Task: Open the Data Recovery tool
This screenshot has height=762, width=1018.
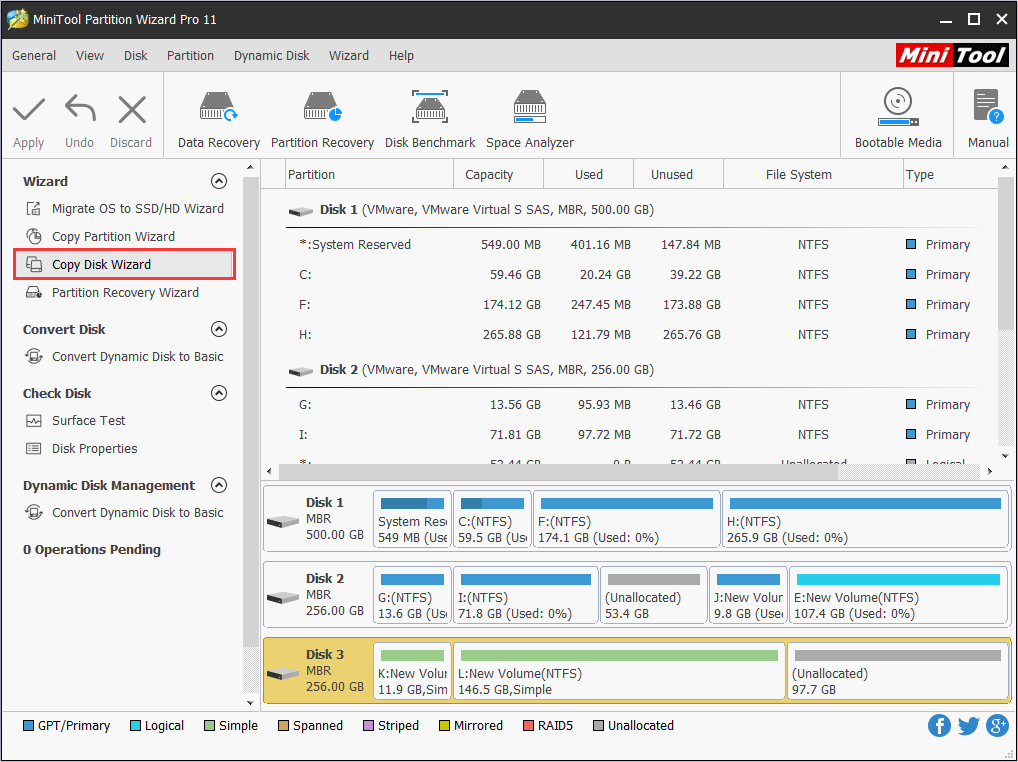Action: point(218,119)
